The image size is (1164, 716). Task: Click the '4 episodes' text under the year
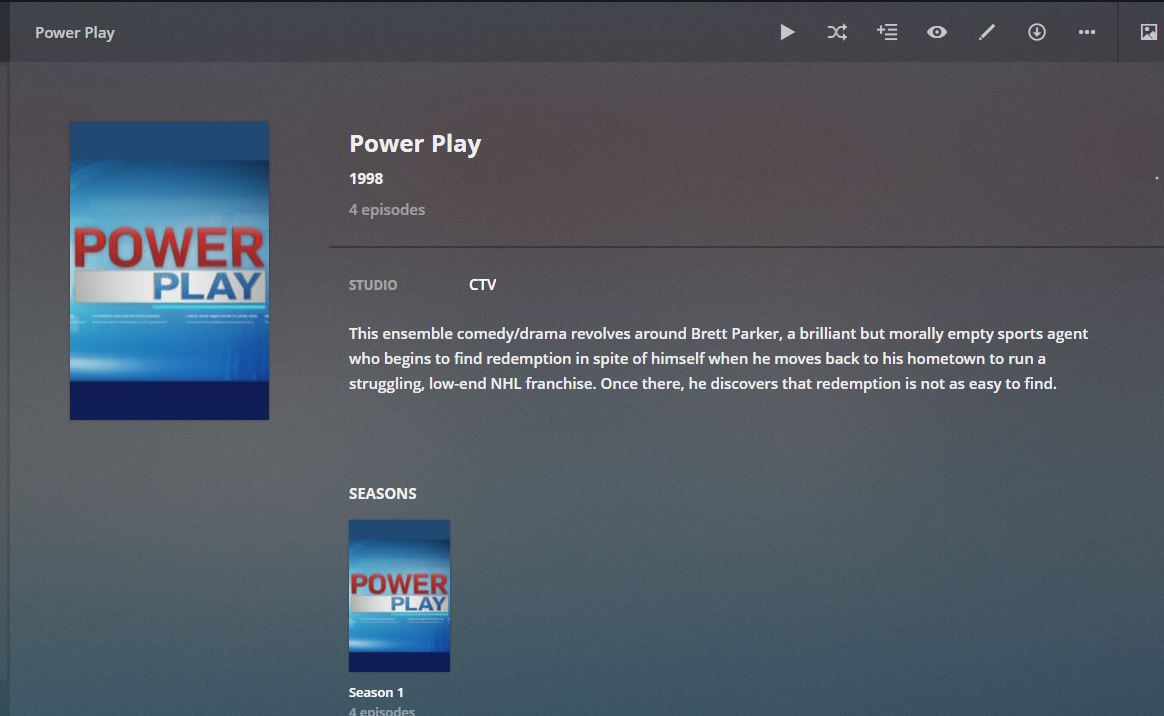(x=387, y=210)
